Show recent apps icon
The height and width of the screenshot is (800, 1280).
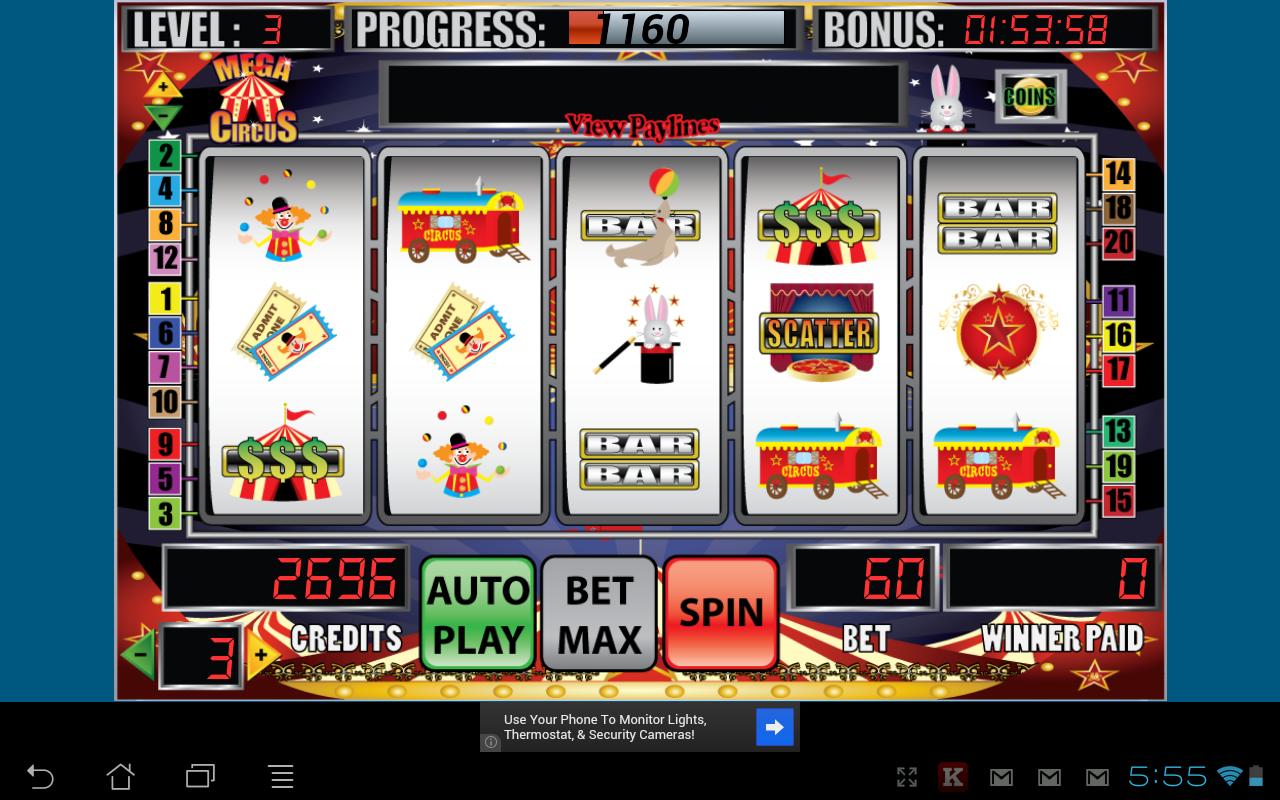(x=200, y=776)
